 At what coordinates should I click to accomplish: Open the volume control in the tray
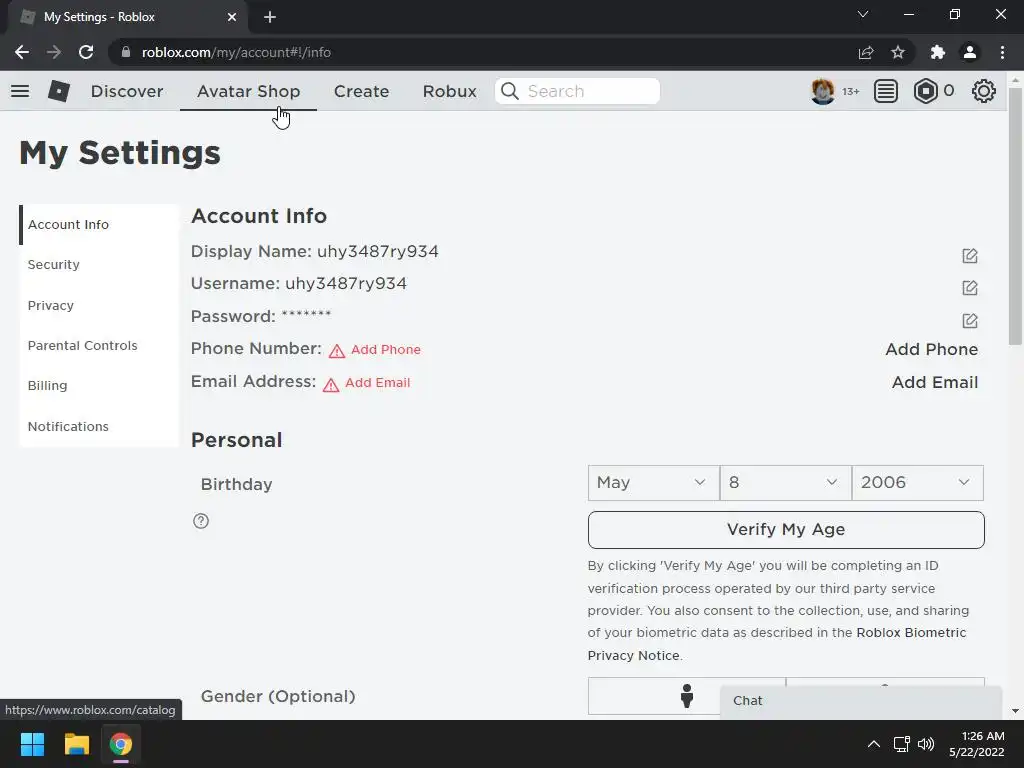pos(926,744)
